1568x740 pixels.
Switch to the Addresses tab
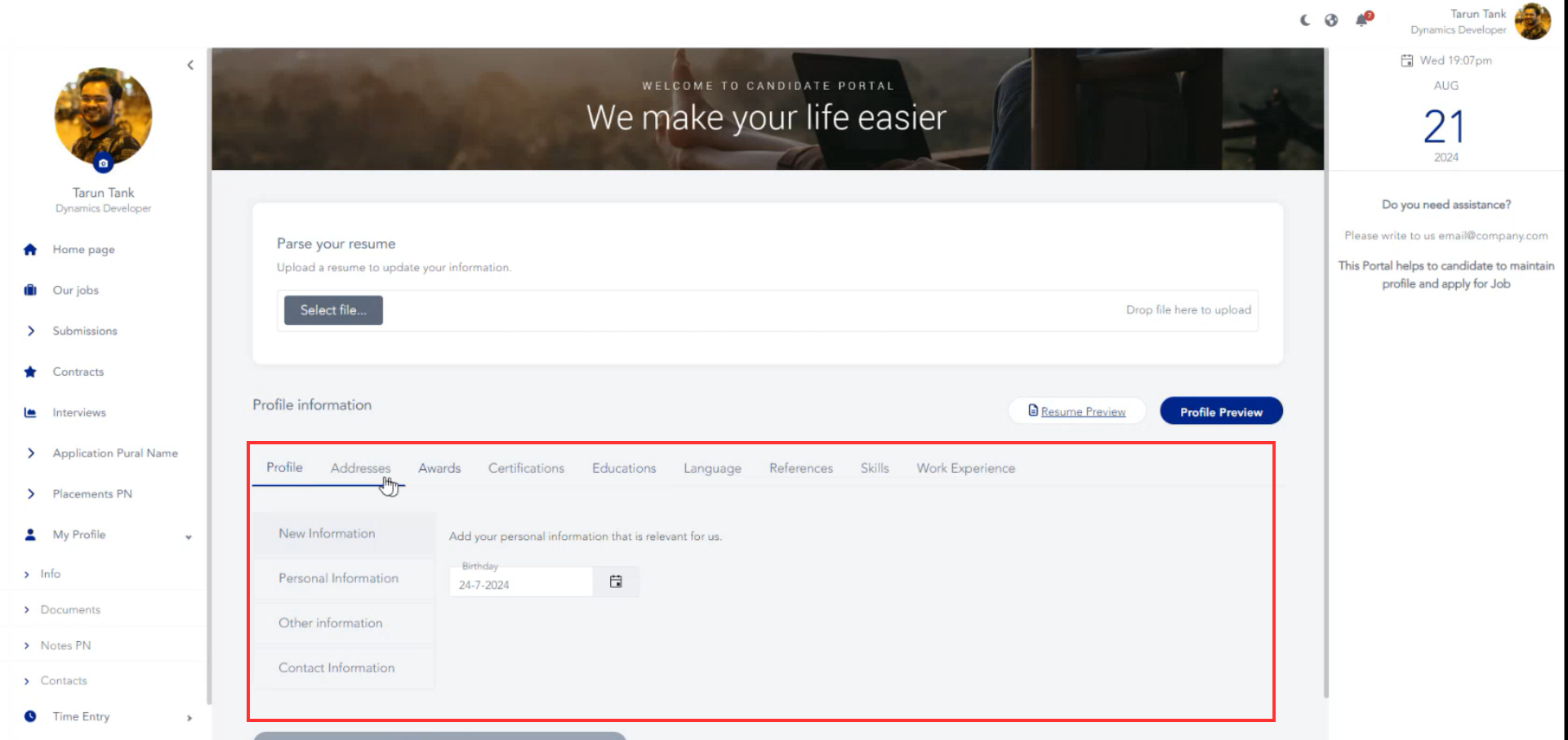click(x=360, y=468)
